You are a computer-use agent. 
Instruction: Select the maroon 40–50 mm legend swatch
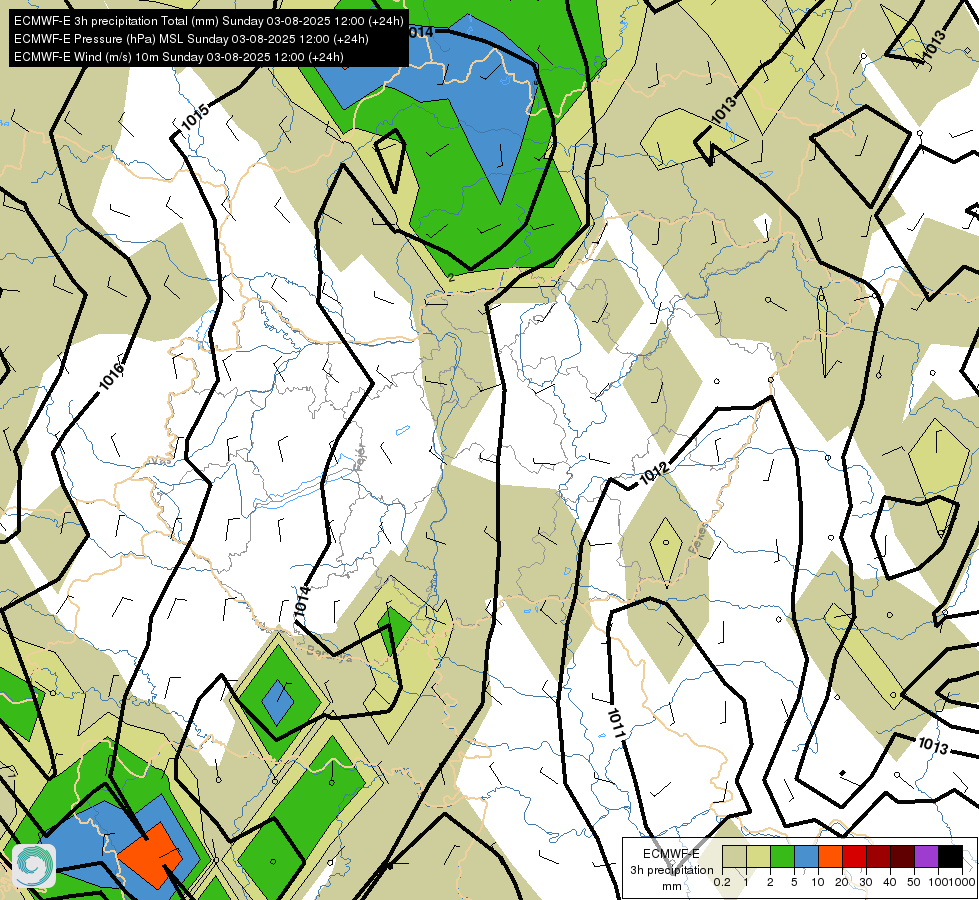pyautogui.click(x=902, y=857)
